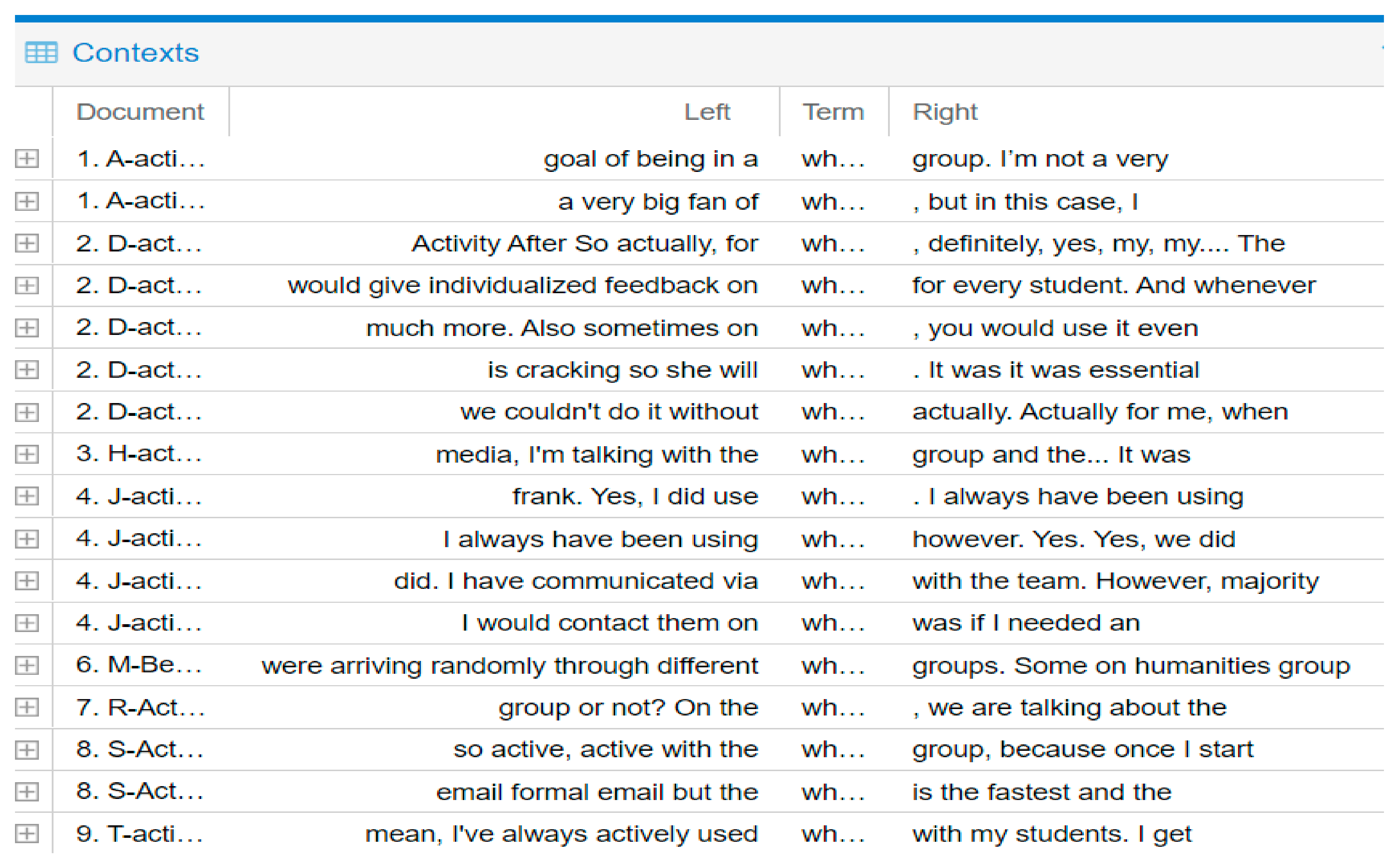Select document cell '3. H-act...'
The height and width of the screenshot is (866, 1400).
(139, 454)
